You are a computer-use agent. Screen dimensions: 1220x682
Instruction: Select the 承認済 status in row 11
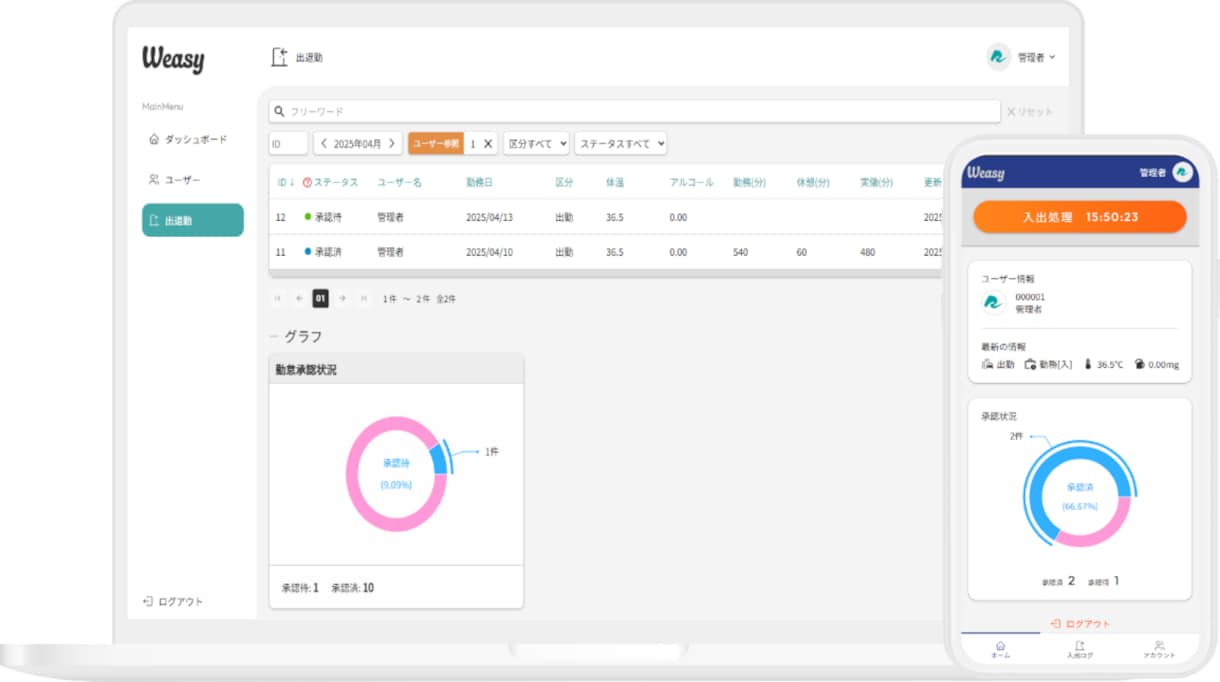[323, 252]
